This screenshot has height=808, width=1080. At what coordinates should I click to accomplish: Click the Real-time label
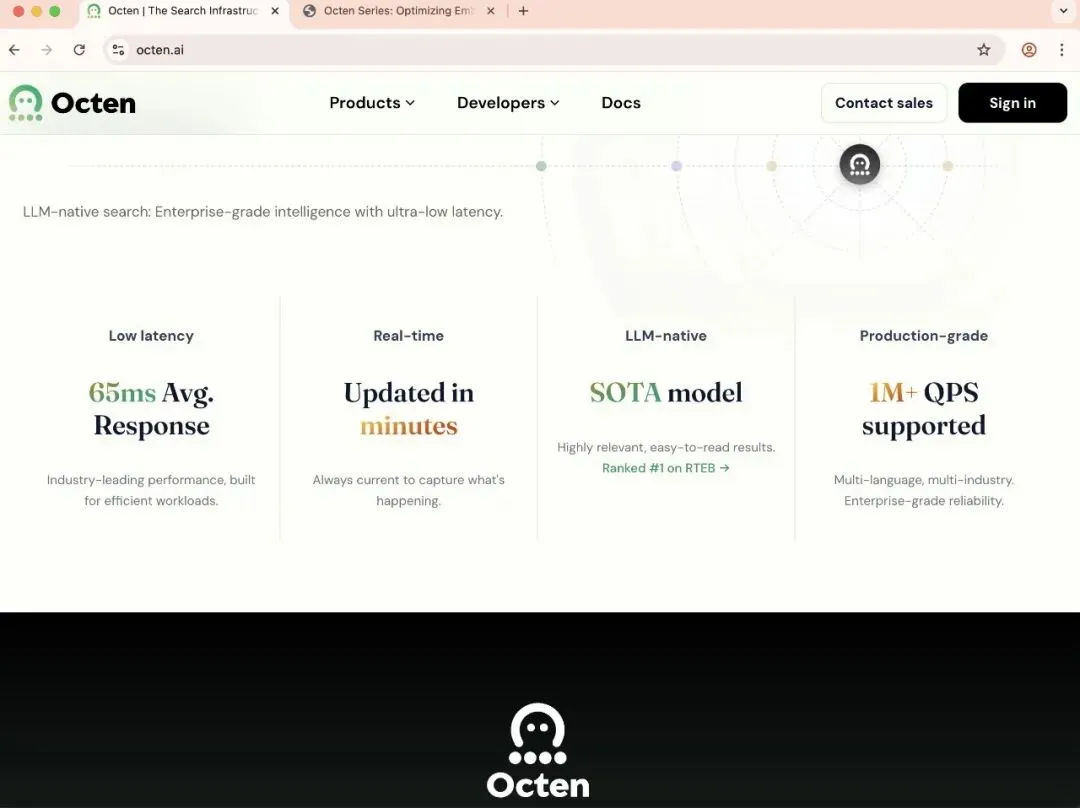[408, 335]
